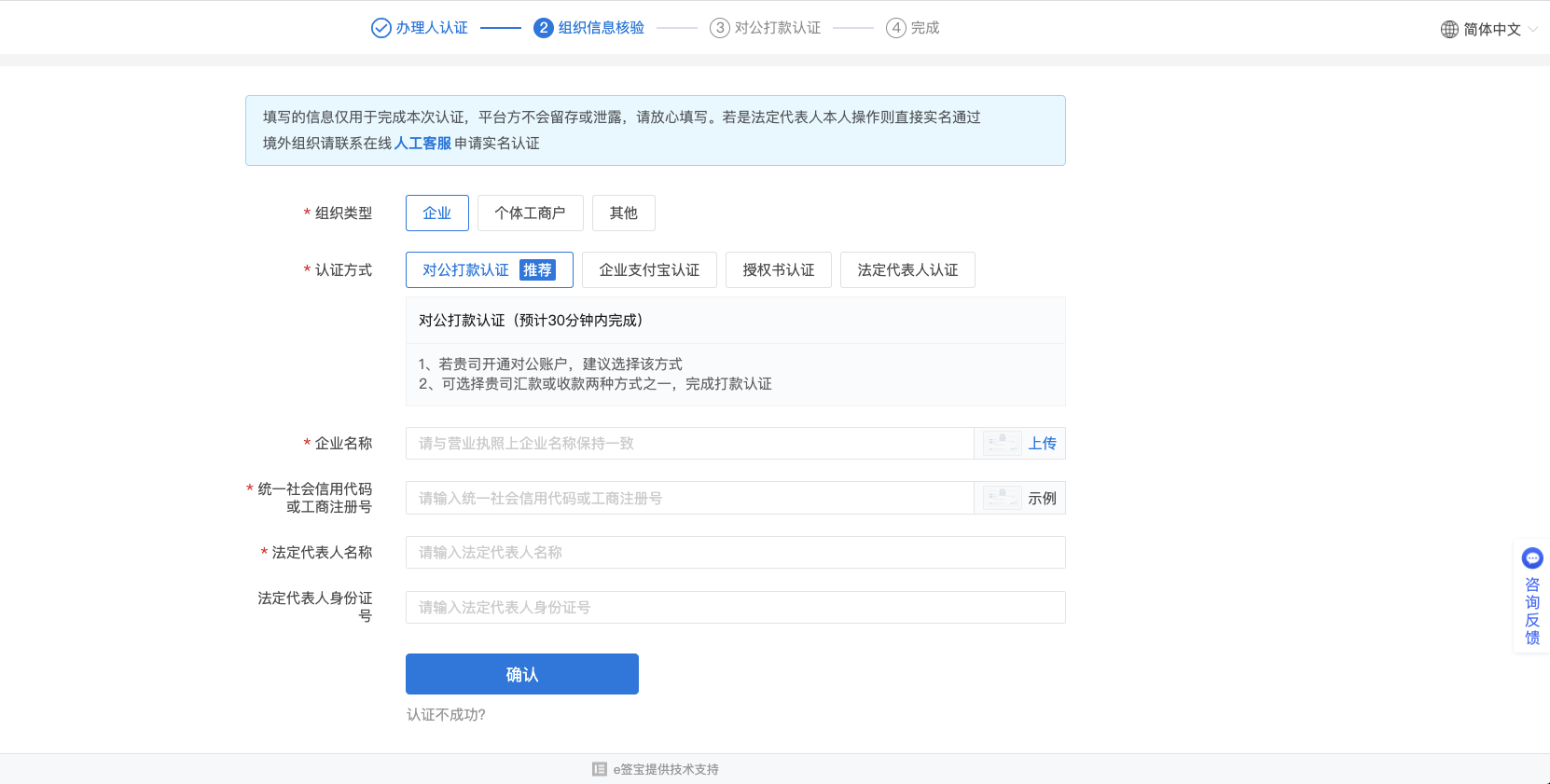
Task: Click the 企业名称 field label
Action: (343, 444)
